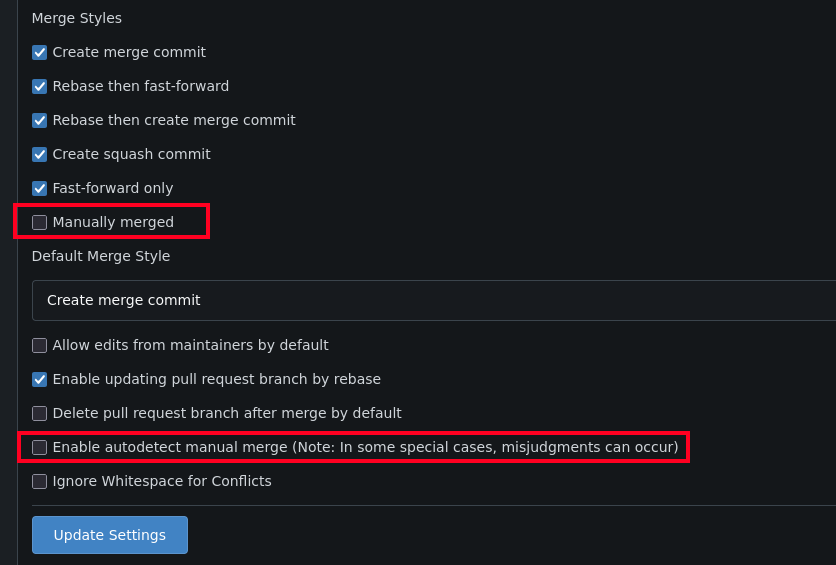Click the 'Create squash commit' label text
Viewport: 836px width, 565px height.
[x=131, y=154]
